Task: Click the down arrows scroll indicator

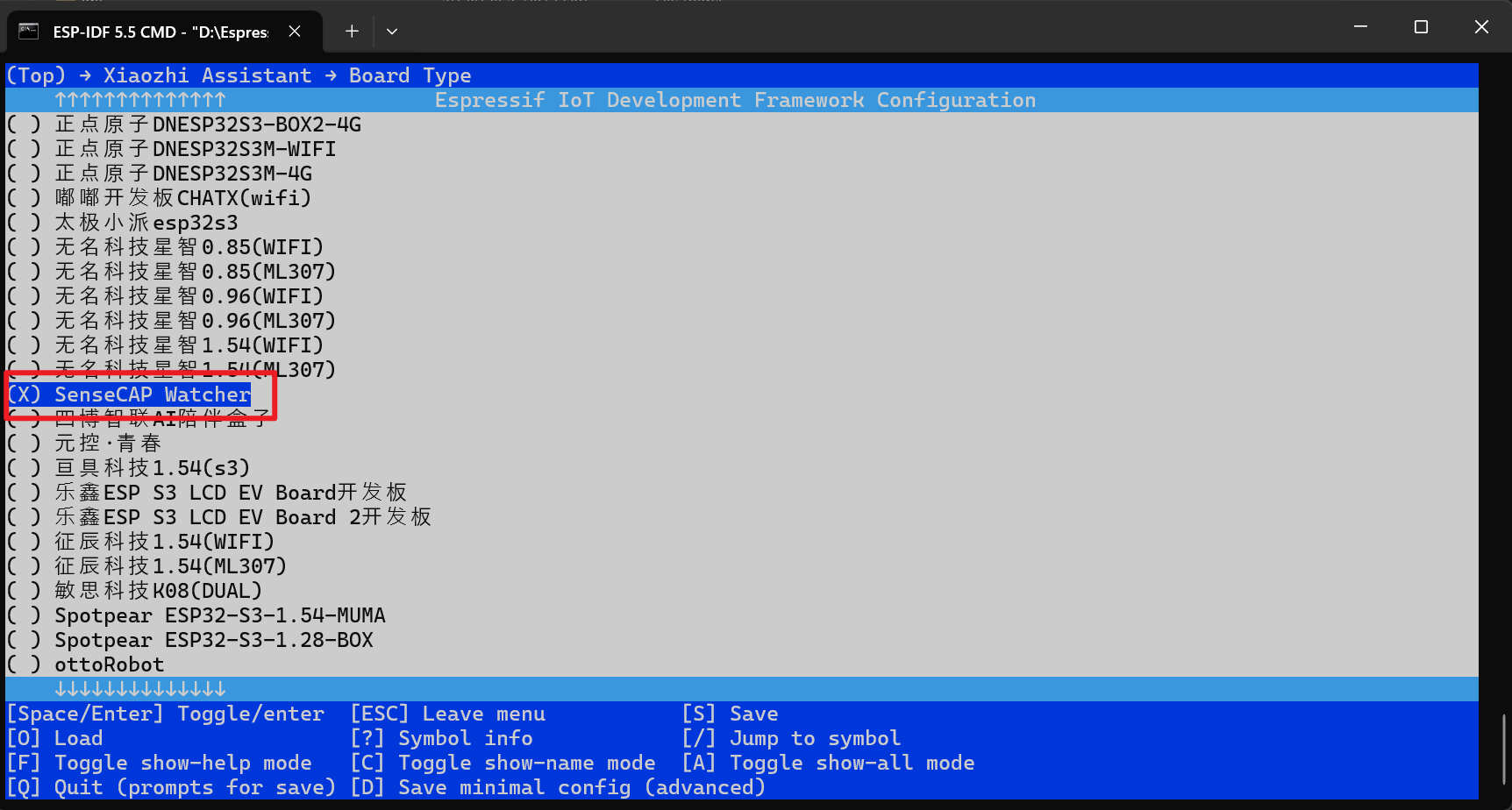Action: coord(140,689)
